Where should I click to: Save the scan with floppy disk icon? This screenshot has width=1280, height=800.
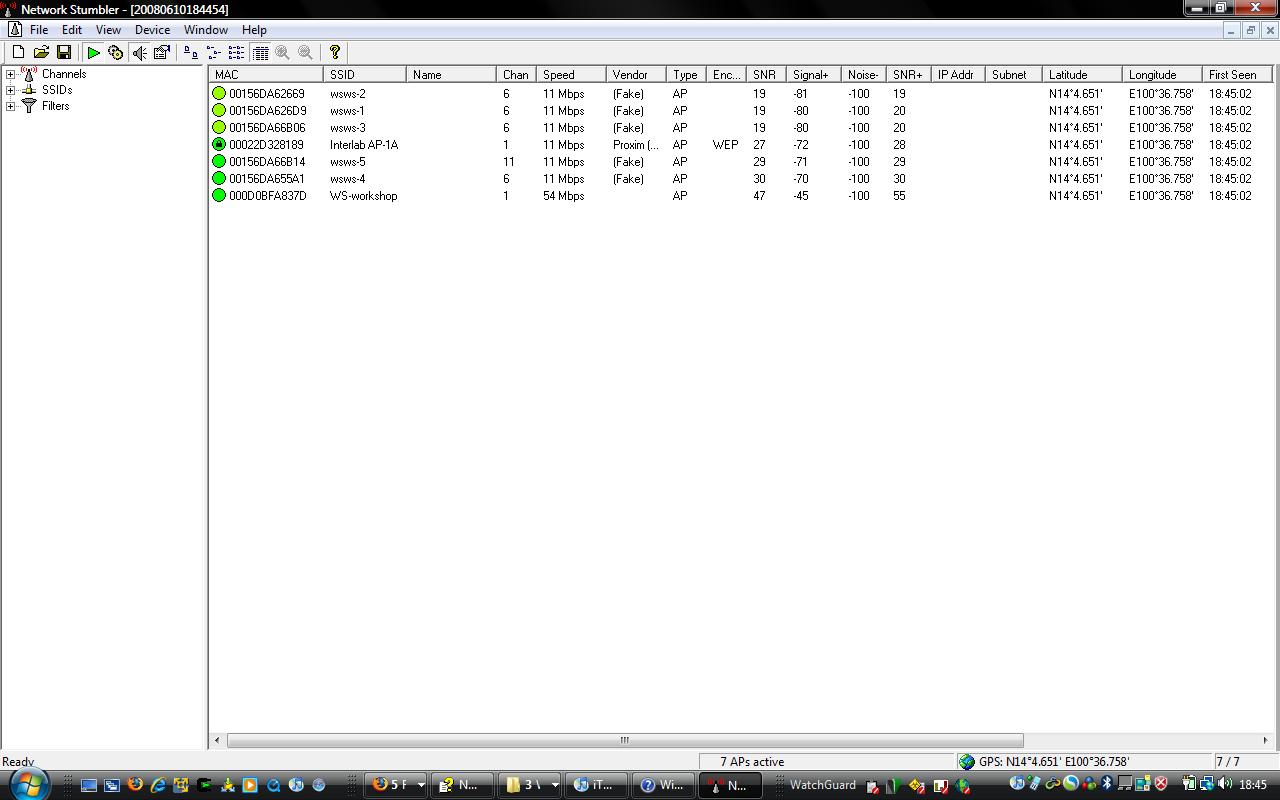pos(64,53)
